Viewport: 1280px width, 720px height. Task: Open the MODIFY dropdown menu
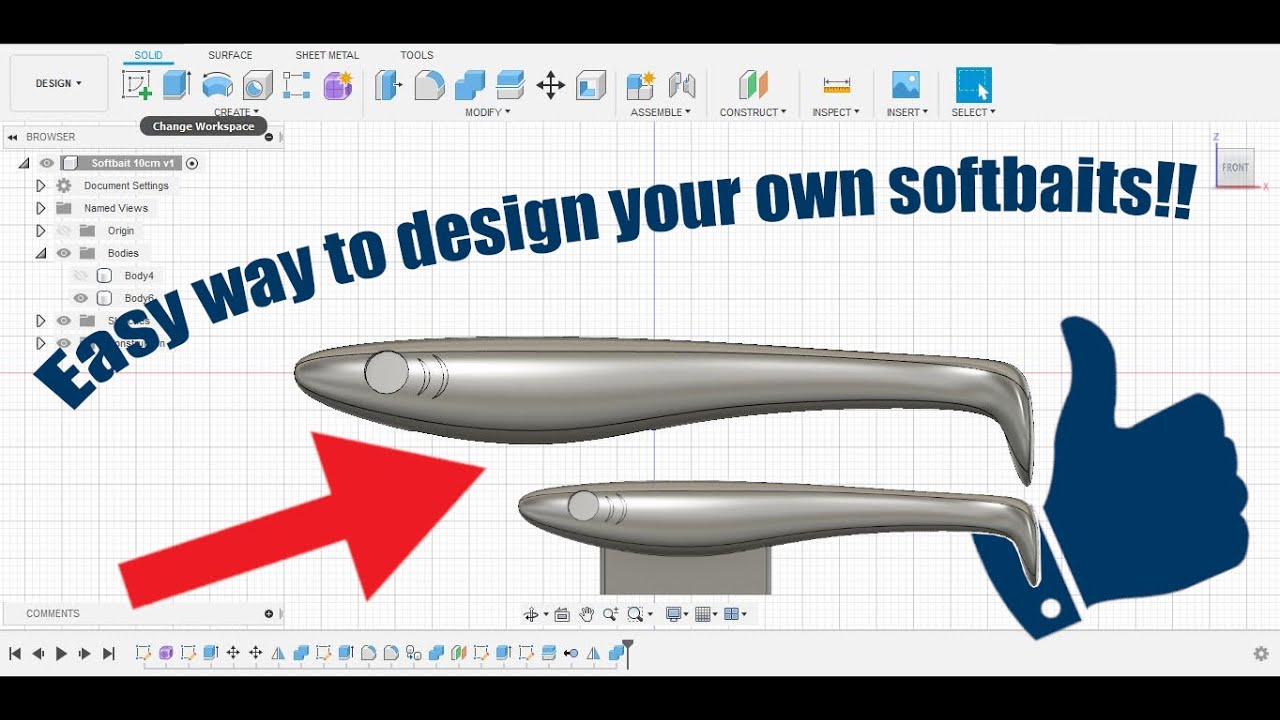tap(487, 112)
